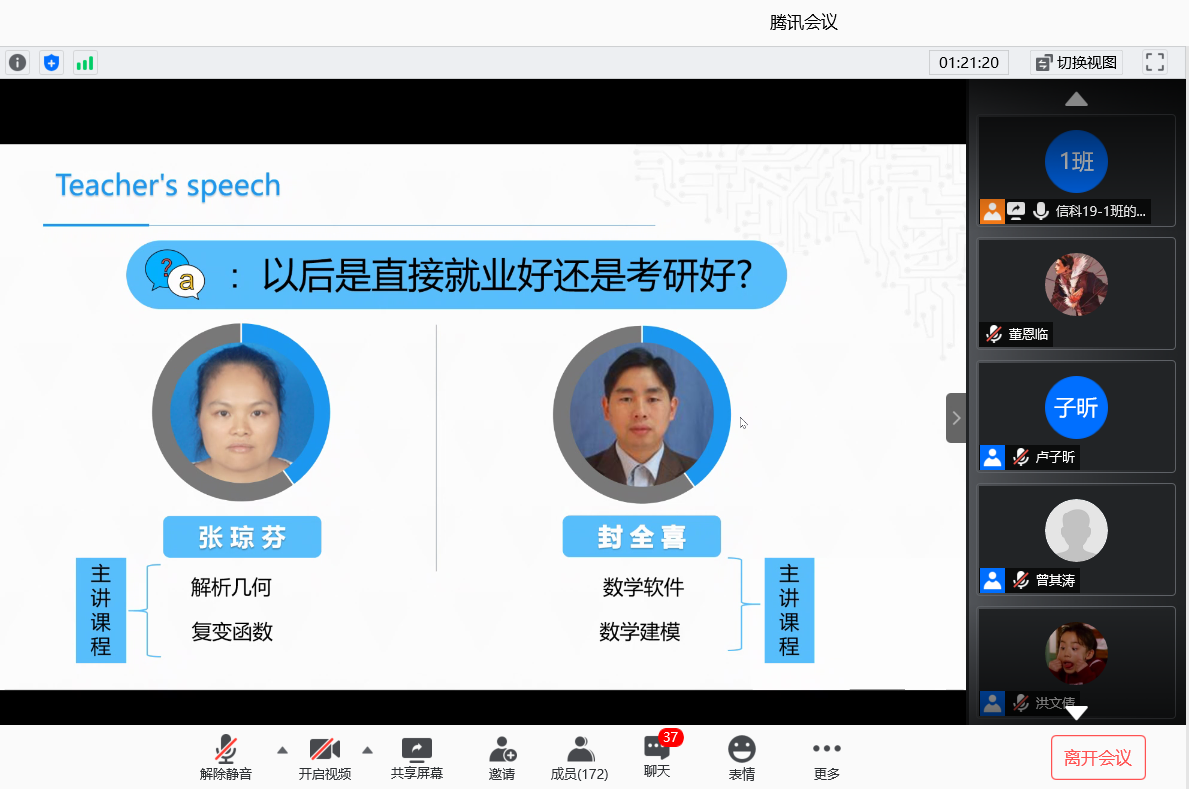Click More (更多) options icon
1189x789 pixels.
826,758
